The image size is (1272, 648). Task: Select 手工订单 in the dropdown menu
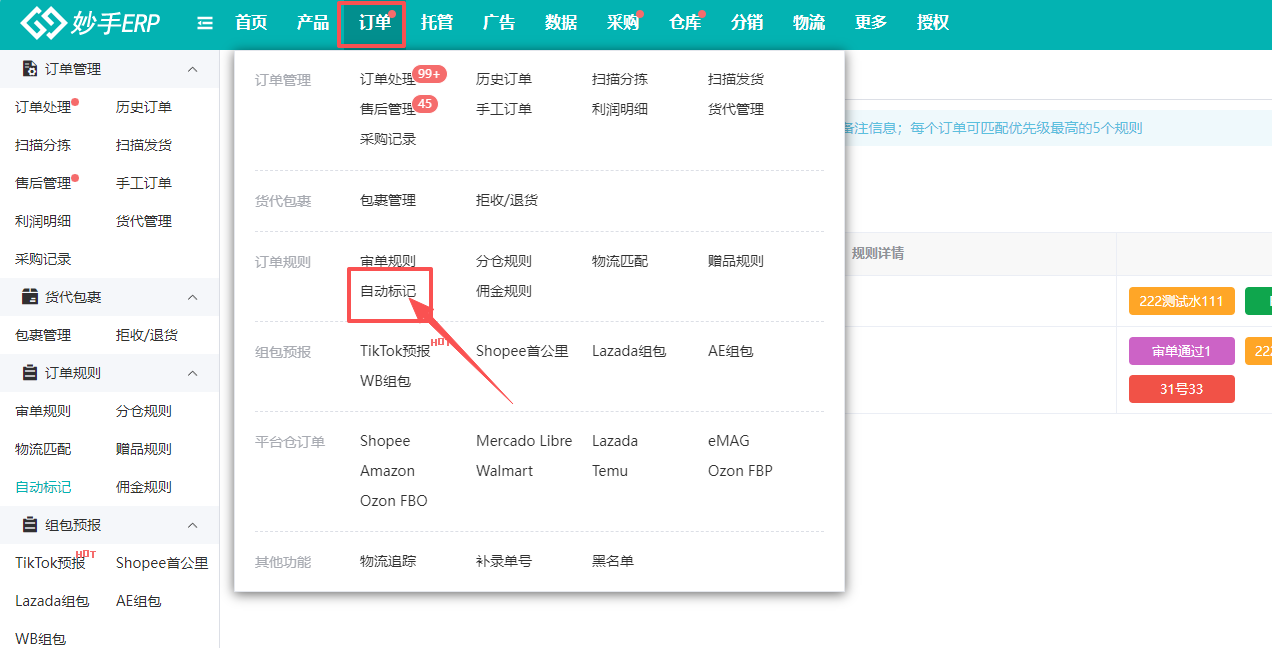coord(504,109)
